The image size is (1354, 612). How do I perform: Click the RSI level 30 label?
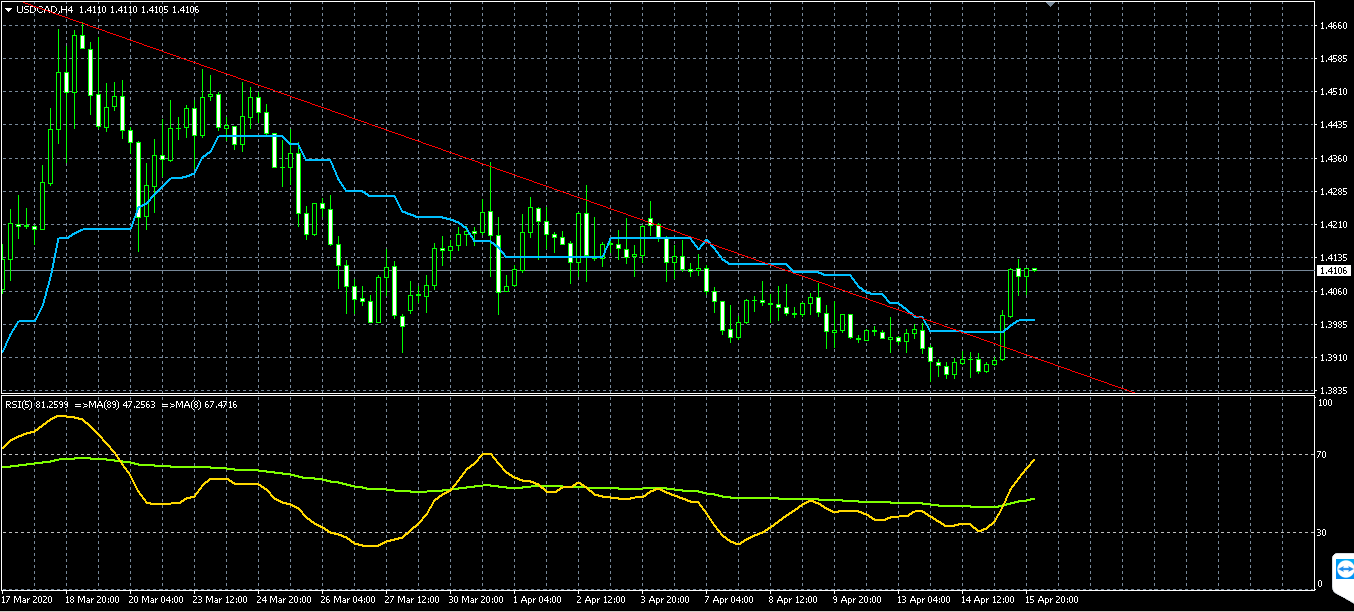click(1324, 533)
